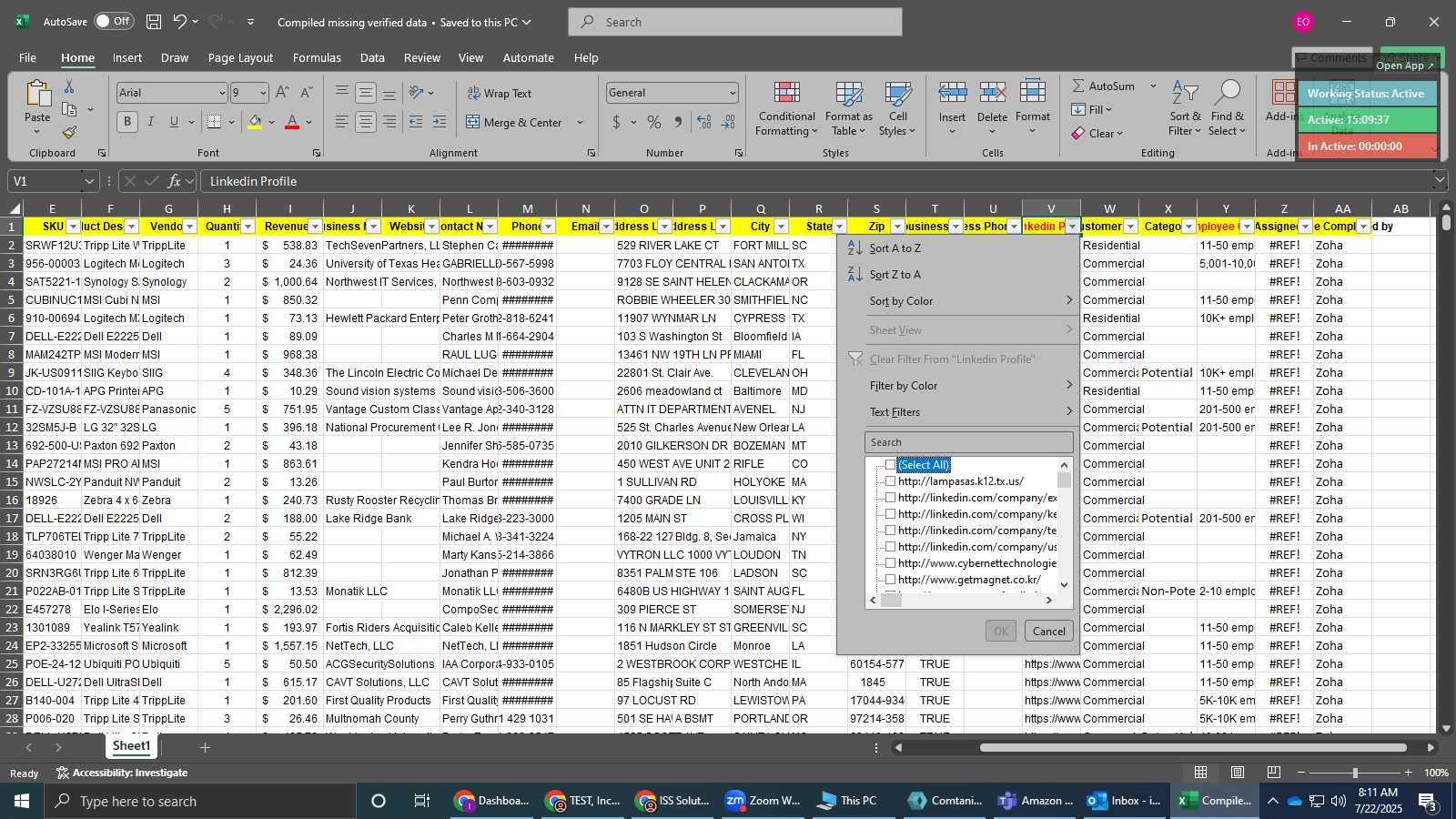Click Accessibility: Investigate status
1456x819 pixels.
pyautogui.click(x=121, y=773)
